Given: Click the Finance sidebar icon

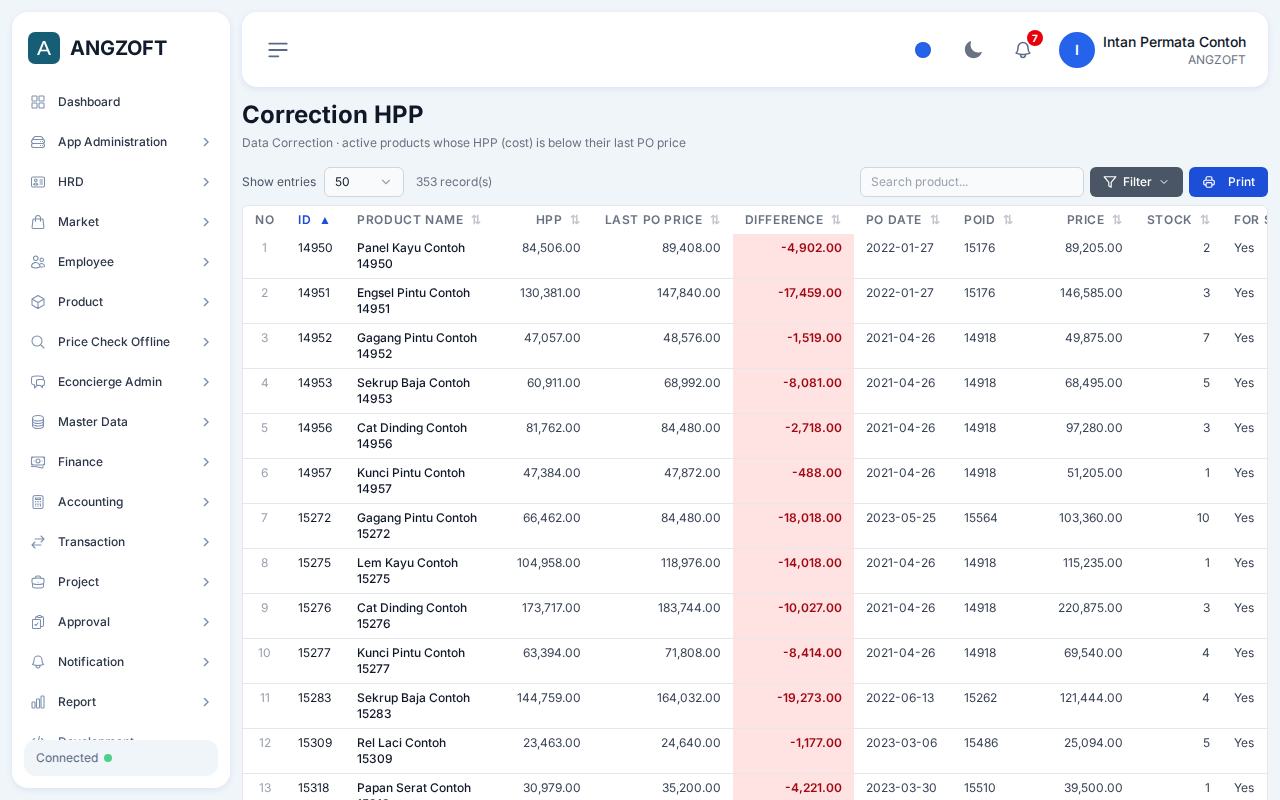Looking at the screenshot, I should point(38,462).
